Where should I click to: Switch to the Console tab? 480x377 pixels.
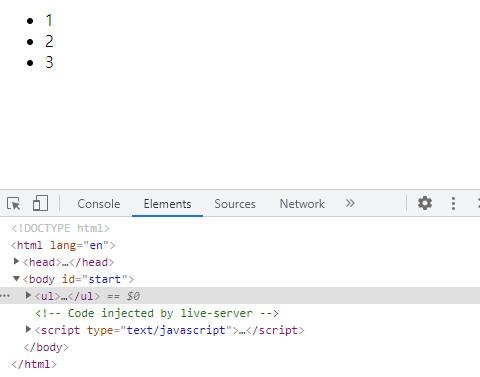99,204
